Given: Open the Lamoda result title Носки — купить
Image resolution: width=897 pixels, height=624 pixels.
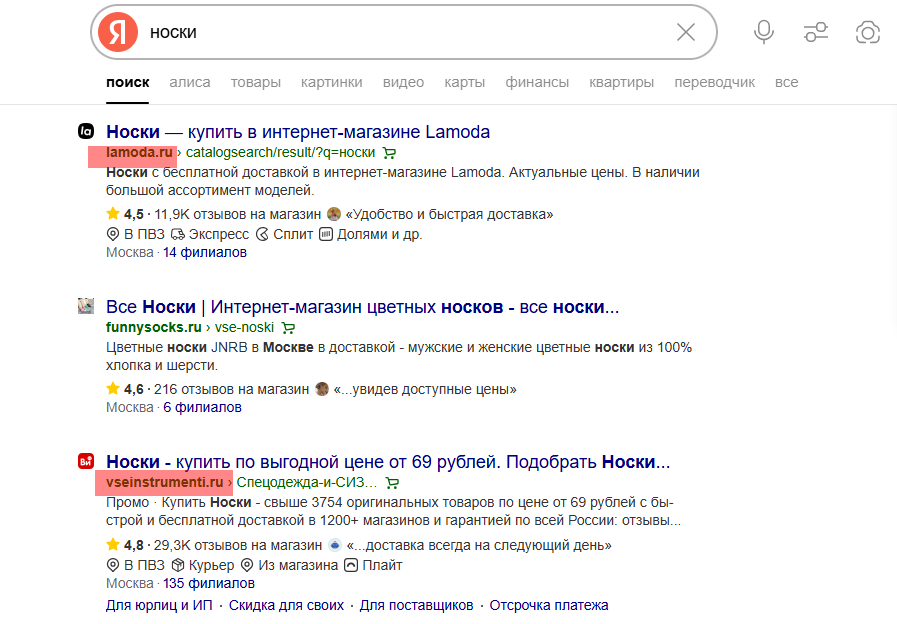Looking at the screenshot, I should [x=298, y=132].
